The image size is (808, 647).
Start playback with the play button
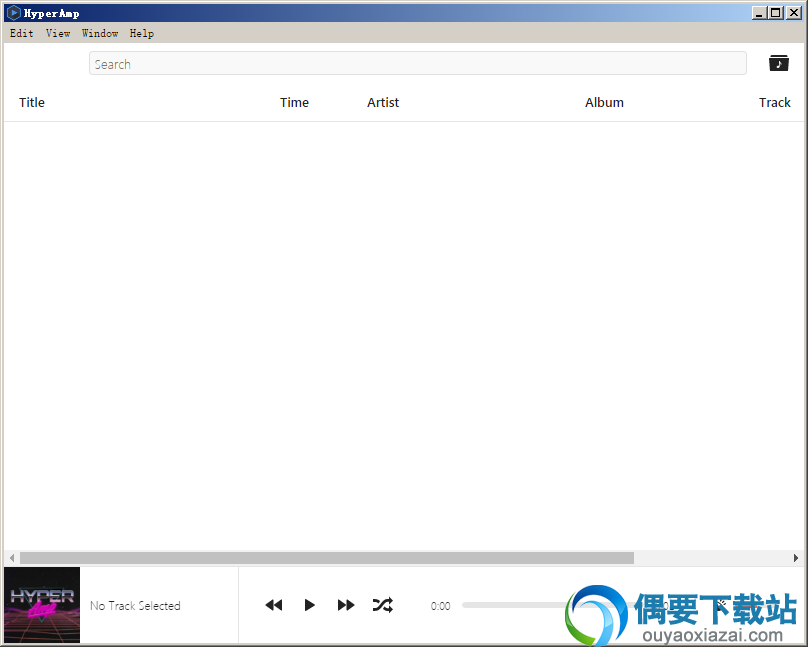pyautogui.click(x=309, y=605)
